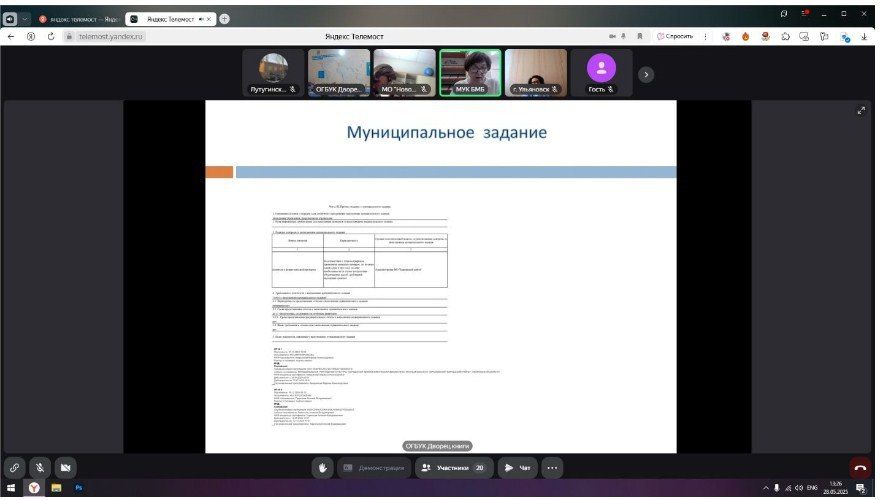The width and height of the screenshot is (881, 500).
Task: Open the network tray icon
Action: [x=788, y=488]
